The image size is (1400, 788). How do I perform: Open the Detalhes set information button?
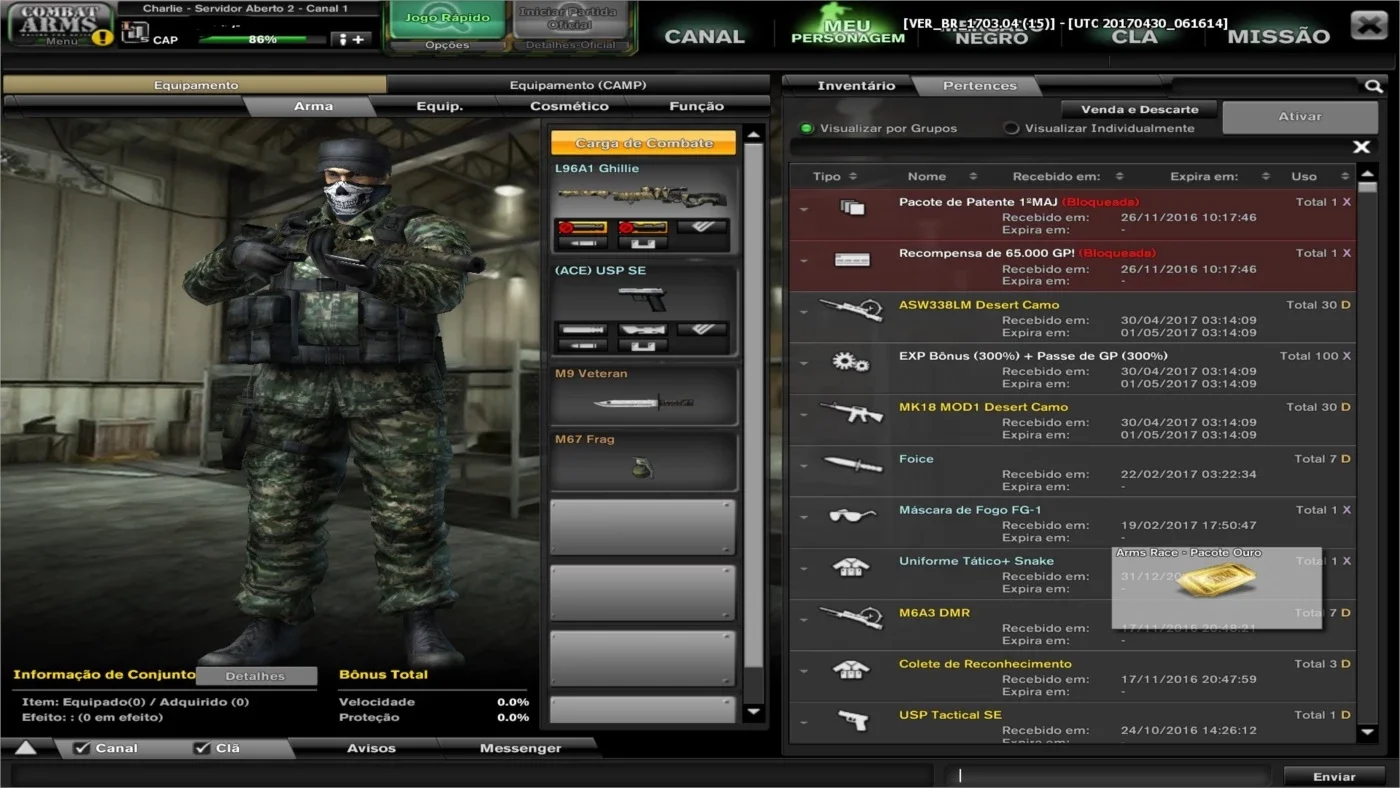coord(255,676)
